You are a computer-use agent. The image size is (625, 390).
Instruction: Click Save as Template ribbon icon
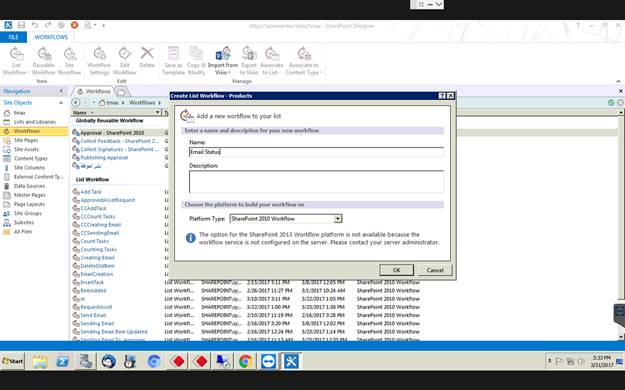[x=173, y=61]
